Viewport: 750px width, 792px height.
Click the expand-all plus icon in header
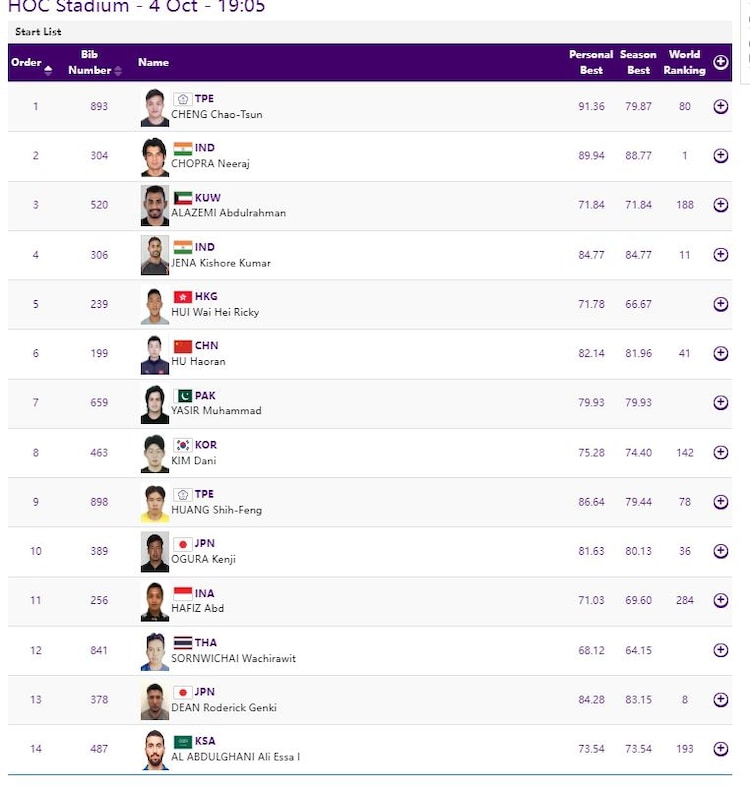point(720,62)
